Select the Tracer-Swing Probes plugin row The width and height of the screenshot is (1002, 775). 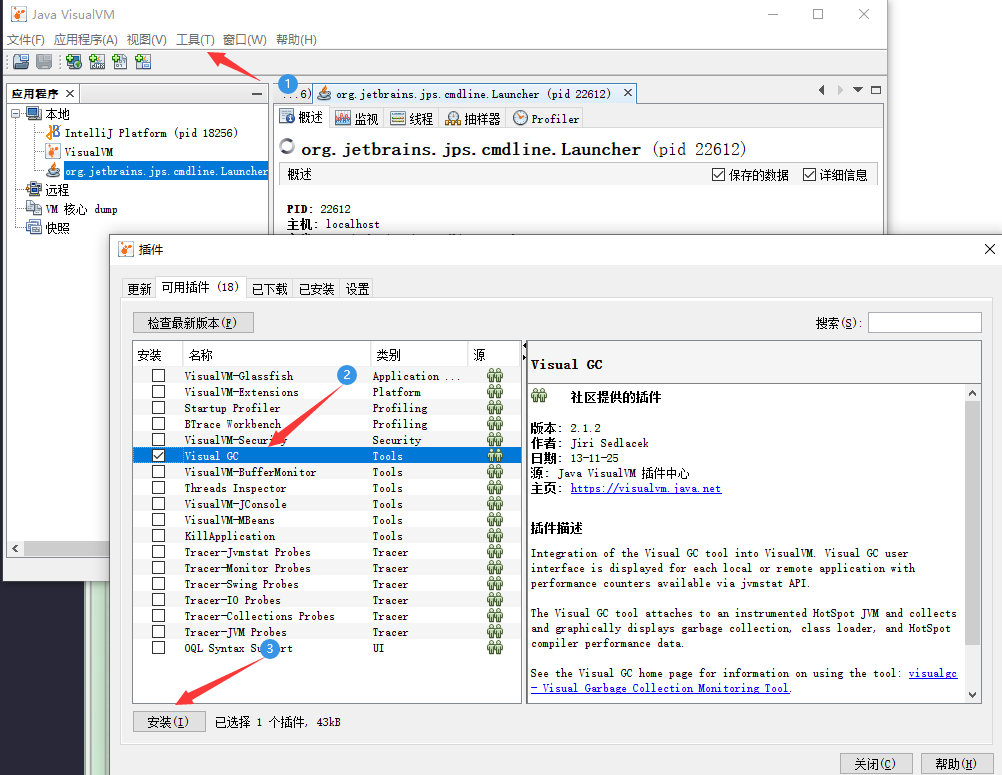click(x=327, y=583)
